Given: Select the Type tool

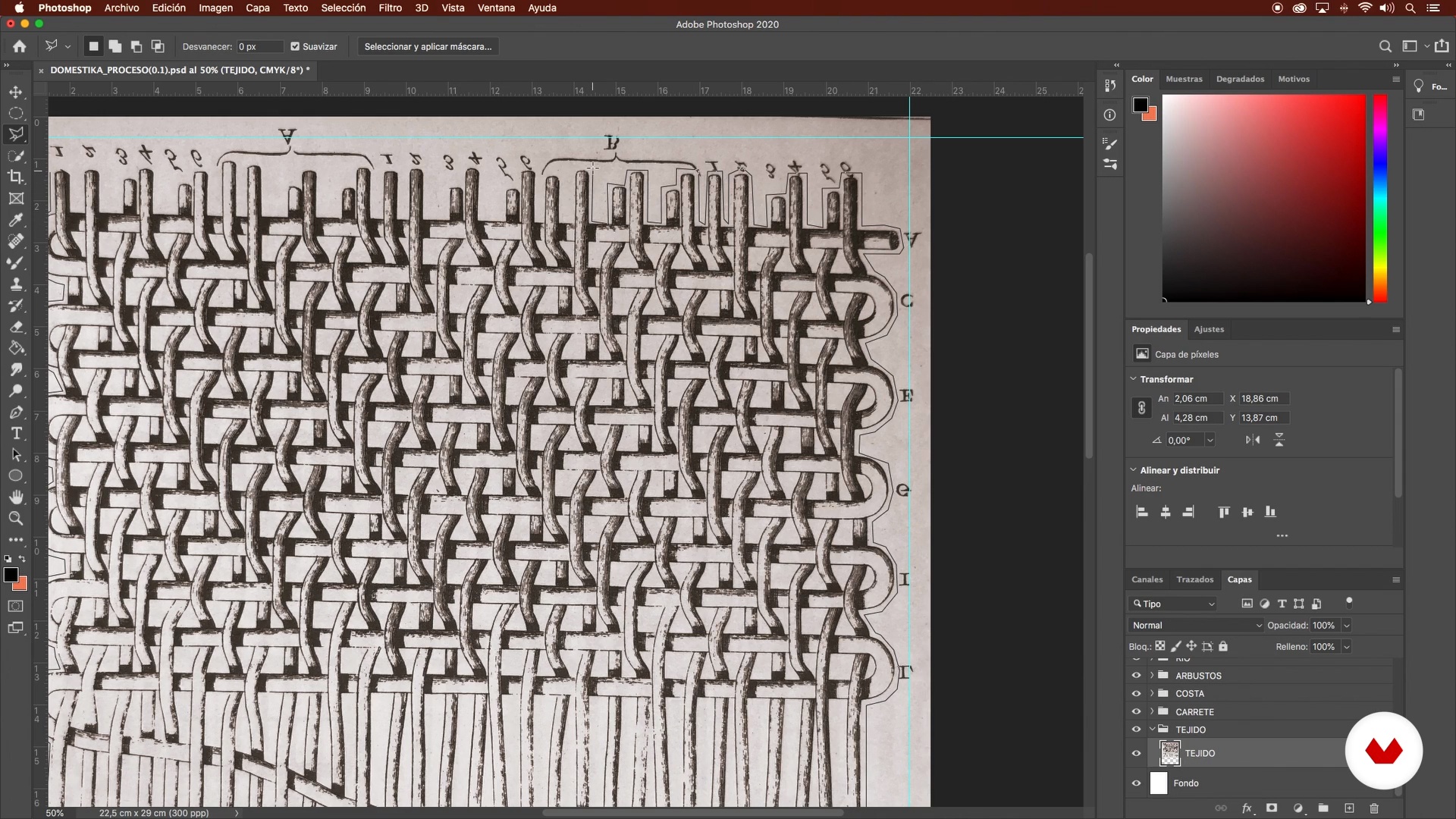Looking at the screenshot, I should tap(16, 434).
